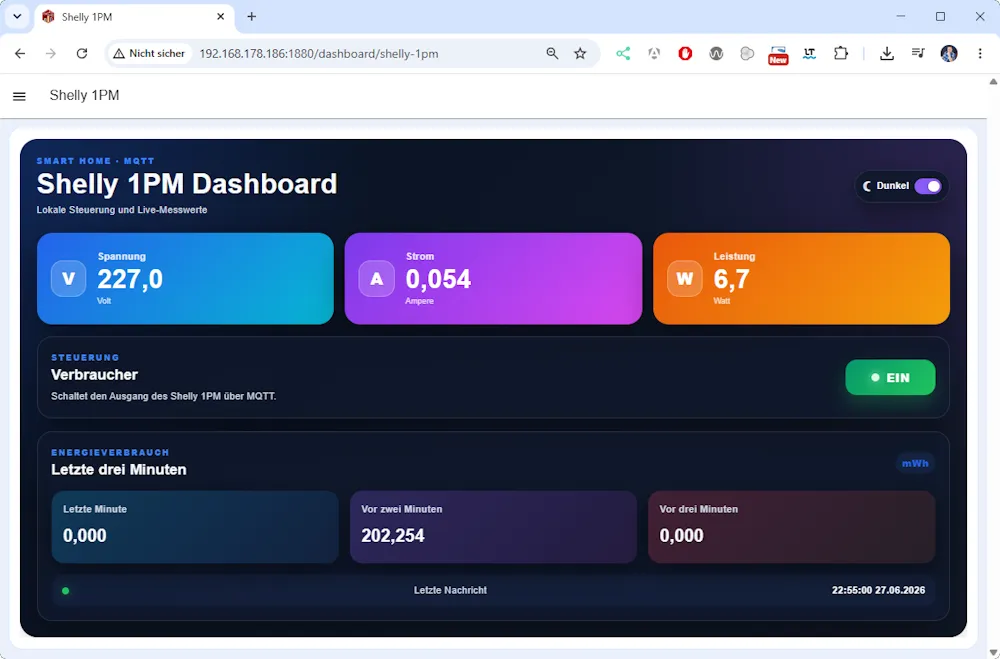
Task: Click the Shelly 1PM Dashboard heading
Action: coord(187,184)
